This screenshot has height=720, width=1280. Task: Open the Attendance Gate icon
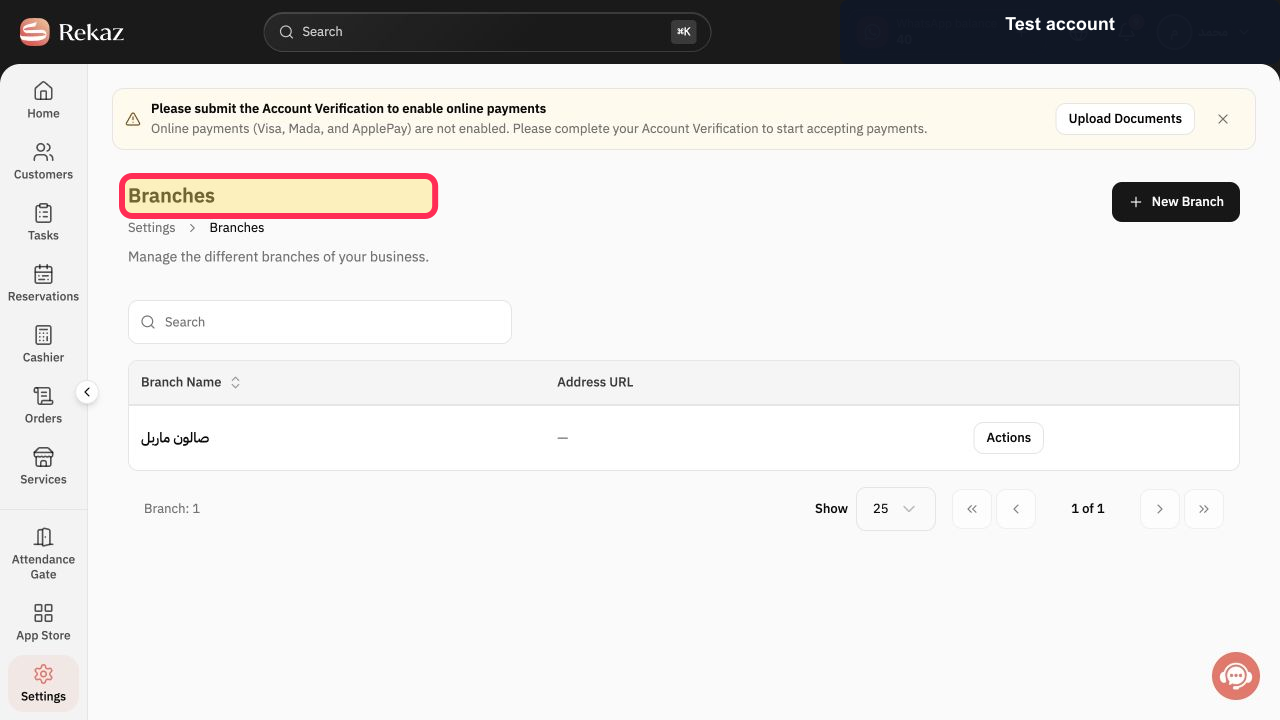tap(43, 537)
